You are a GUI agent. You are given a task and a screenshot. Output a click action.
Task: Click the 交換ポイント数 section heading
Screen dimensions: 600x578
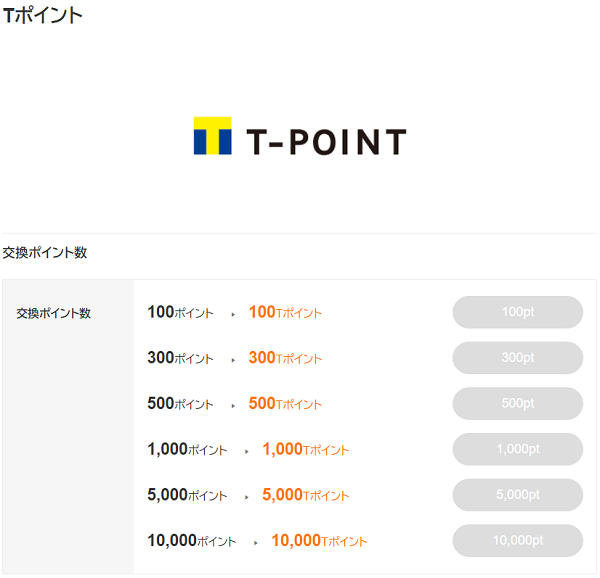point(45,252)
